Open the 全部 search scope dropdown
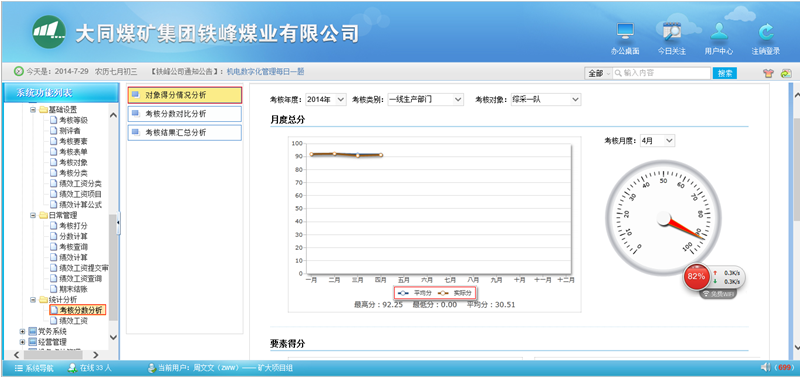This screenshot has width=800, height=377. pyautogui.click(x=598, y=73)
